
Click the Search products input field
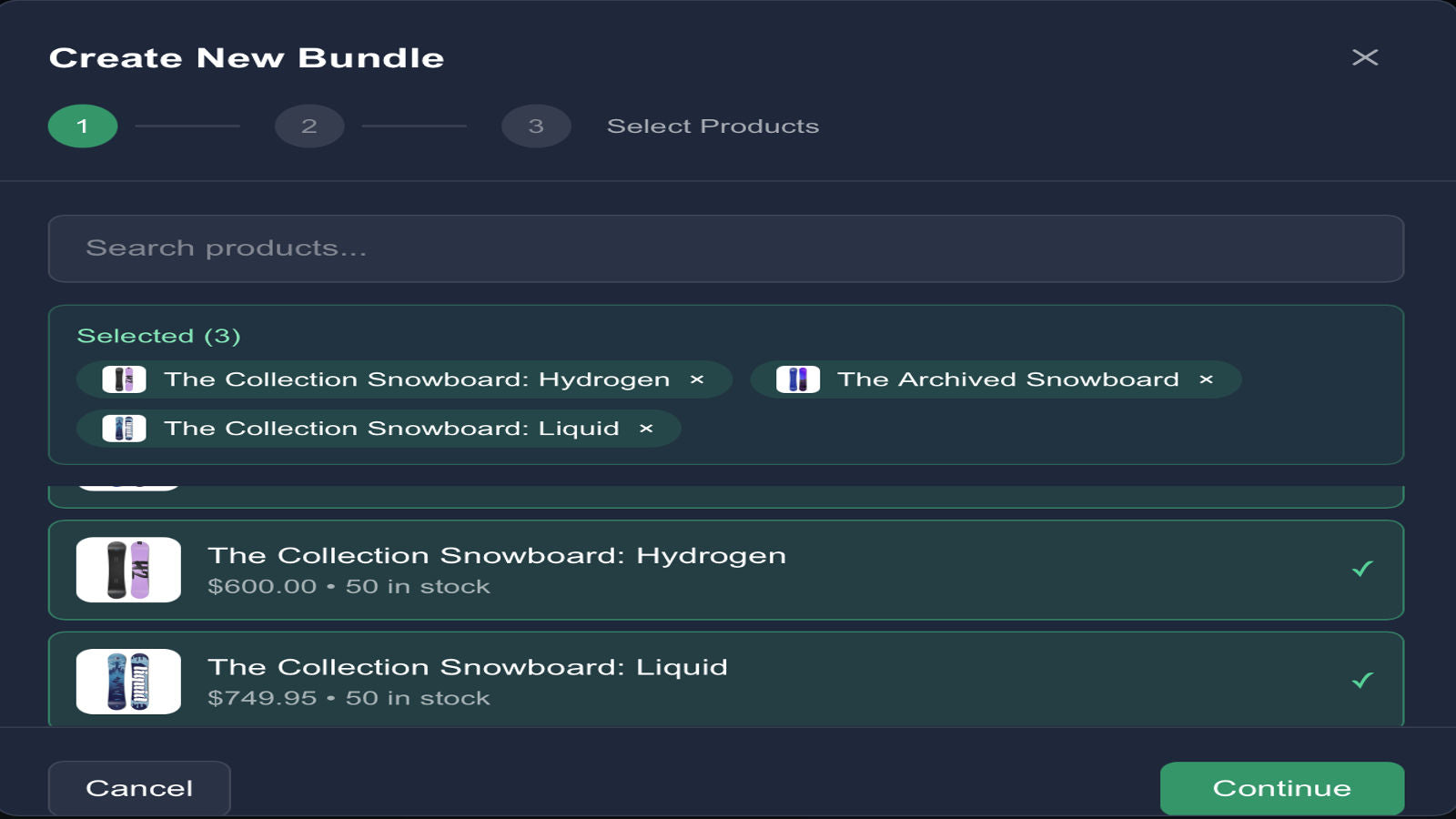pos(728,248)
